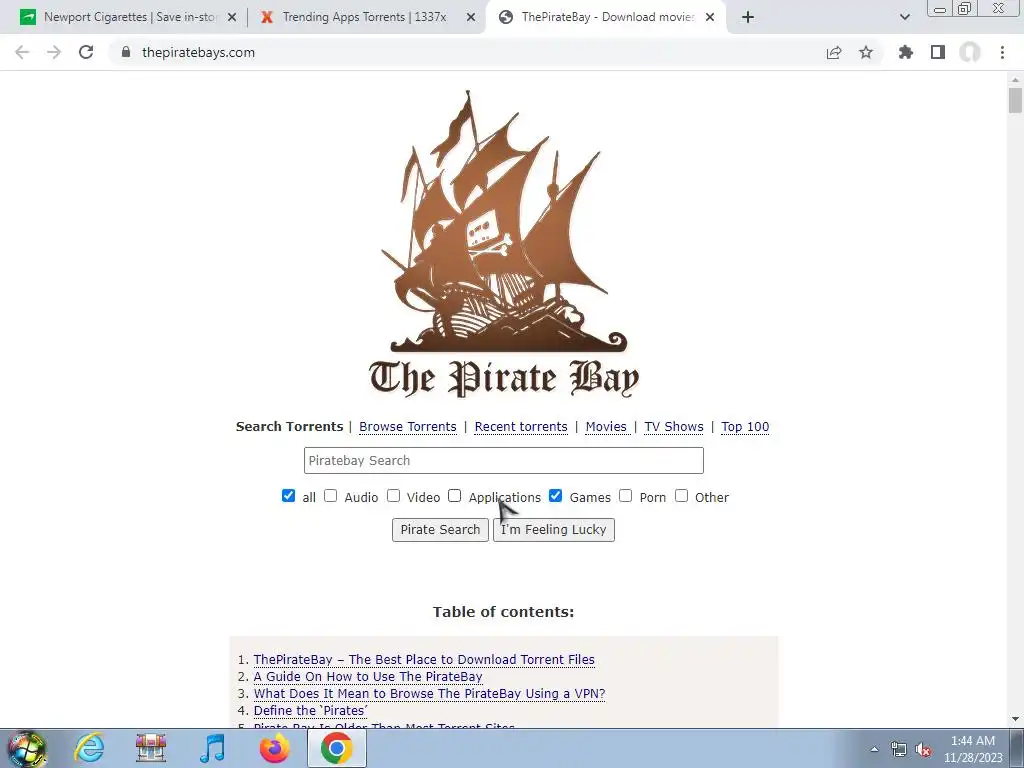This screenshot has height=768, width=1024.
Task: Close the Newport Cigarettes tab
Action: pyautogui.click(x=232, y=18)
